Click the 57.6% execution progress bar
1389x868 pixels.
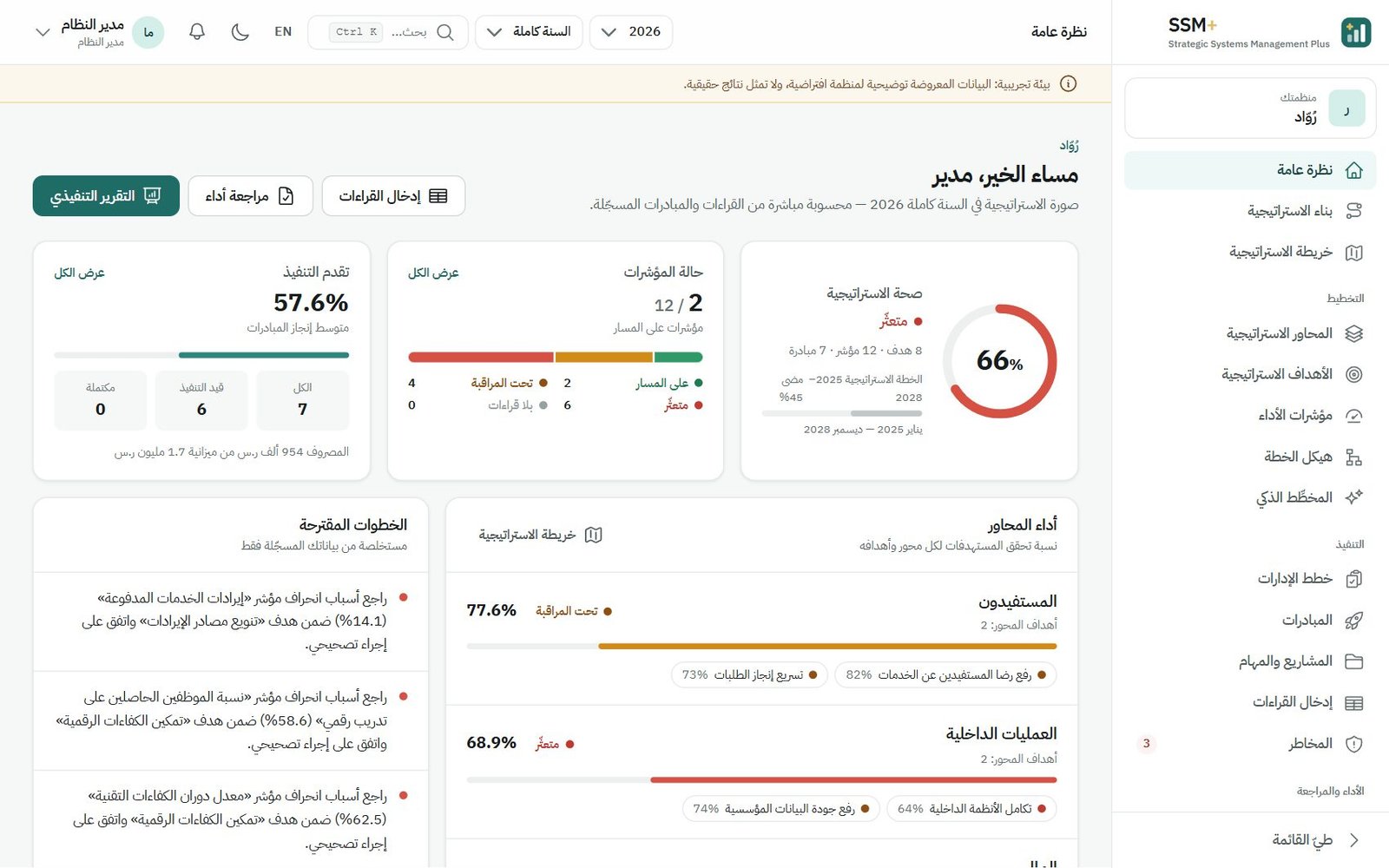[x=201, y=355]
